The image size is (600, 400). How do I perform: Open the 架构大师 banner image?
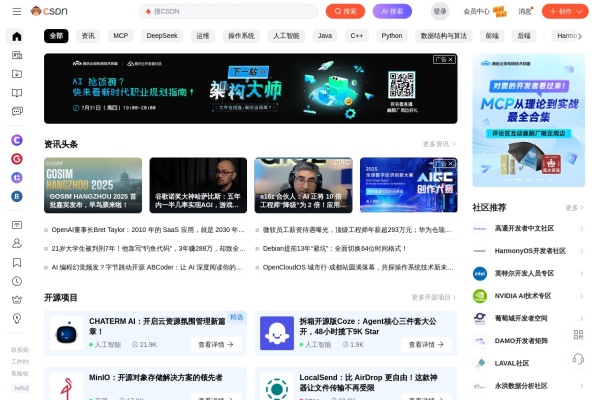click(251, 88)
